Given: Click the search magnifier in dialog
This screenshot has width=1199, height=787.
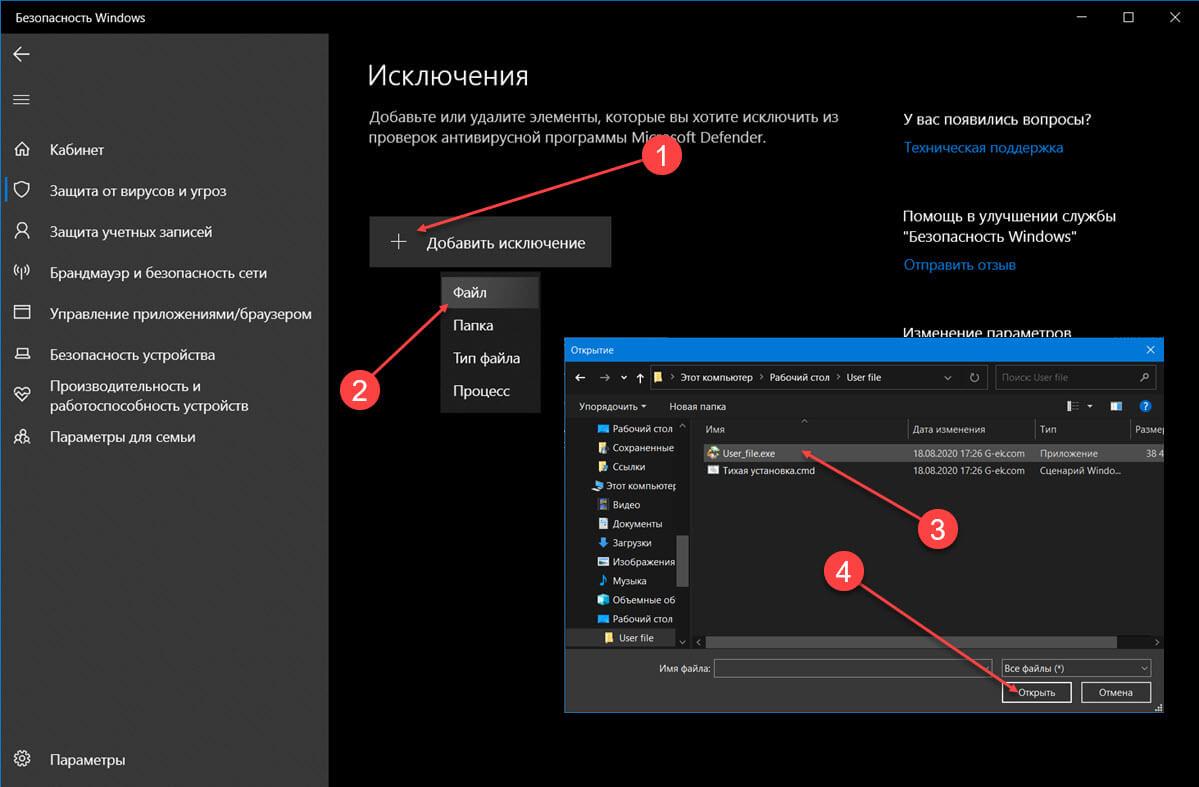Looking at the screenshot, I should [1145, 377].
